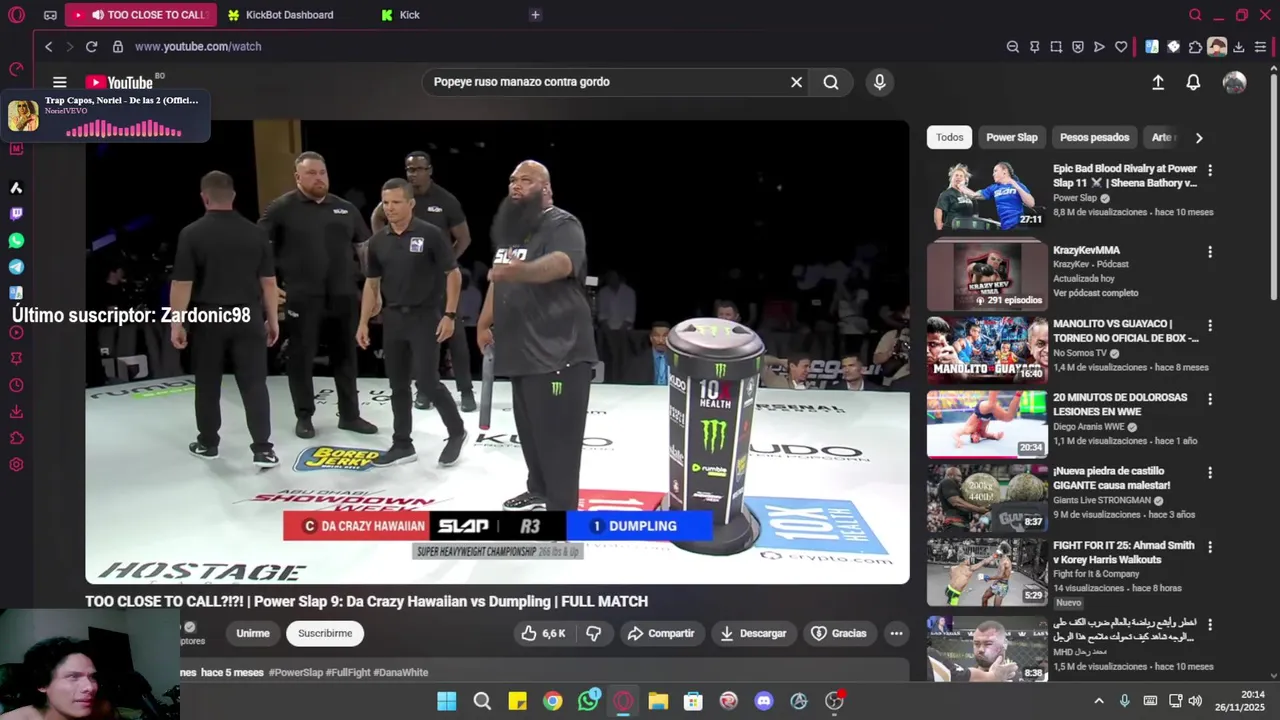Screen dimensions: 1280x720
Task: Open the sidebar player icon
Action: 16,333
